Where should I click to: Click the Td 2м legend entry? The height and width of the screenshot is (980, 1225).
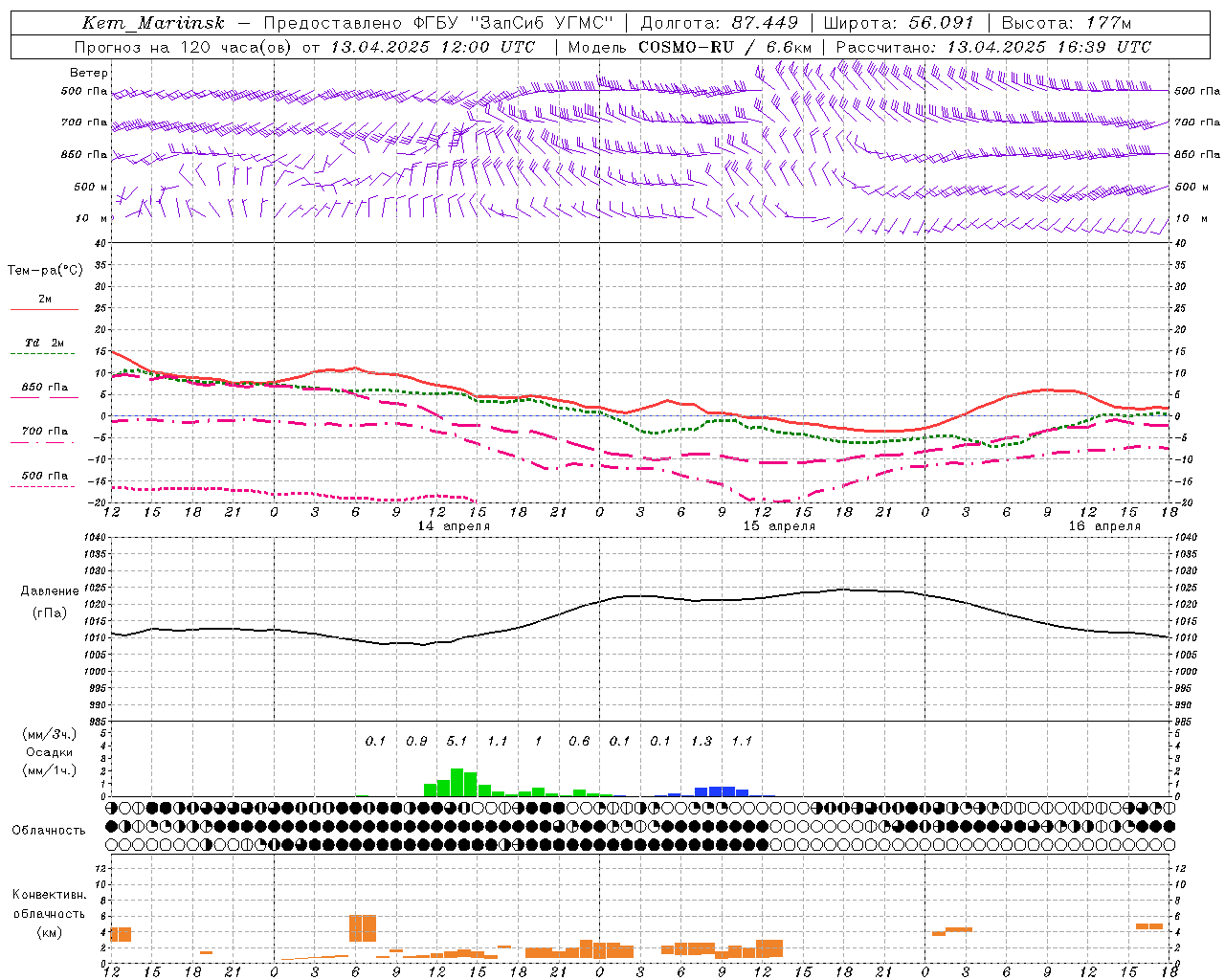[x=45, y=343]
